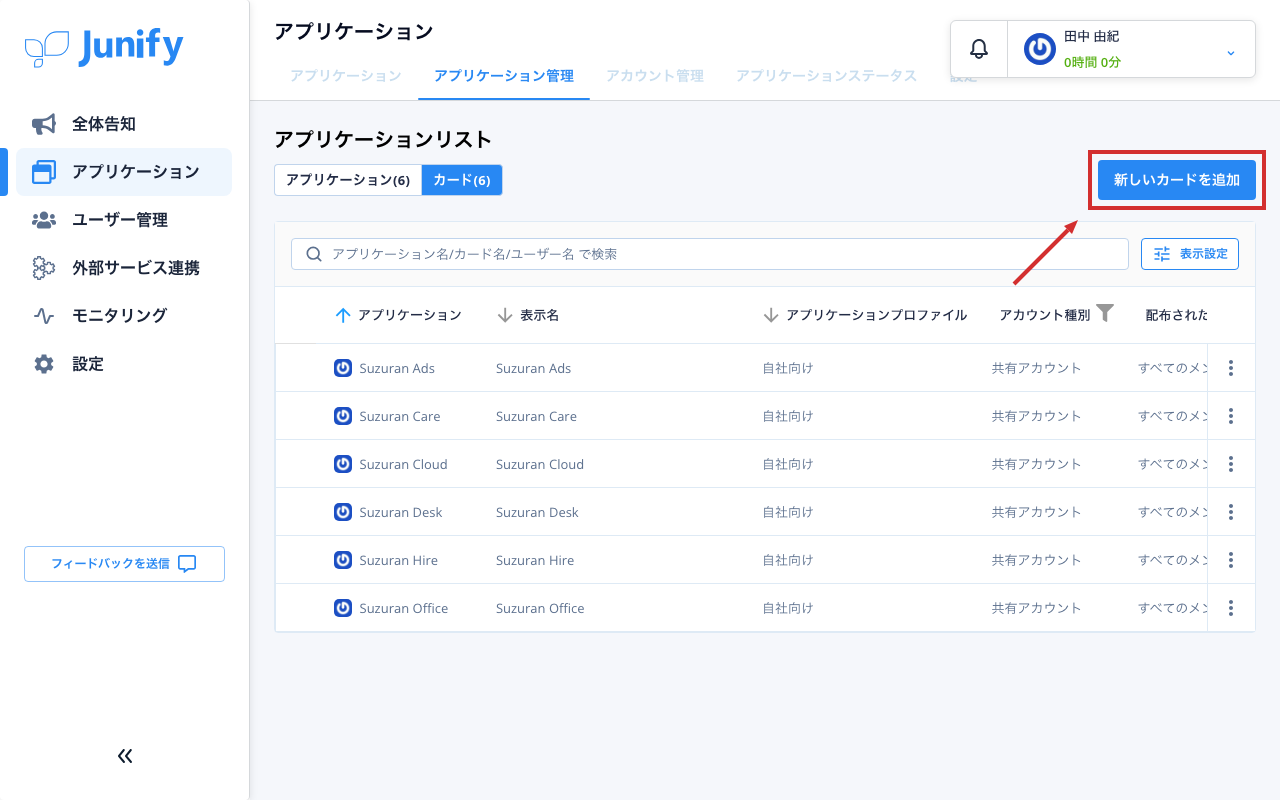Expand the user account dropdown chevron
This screenshot has width=1280, height=800.
click(x=1231, y=52)
